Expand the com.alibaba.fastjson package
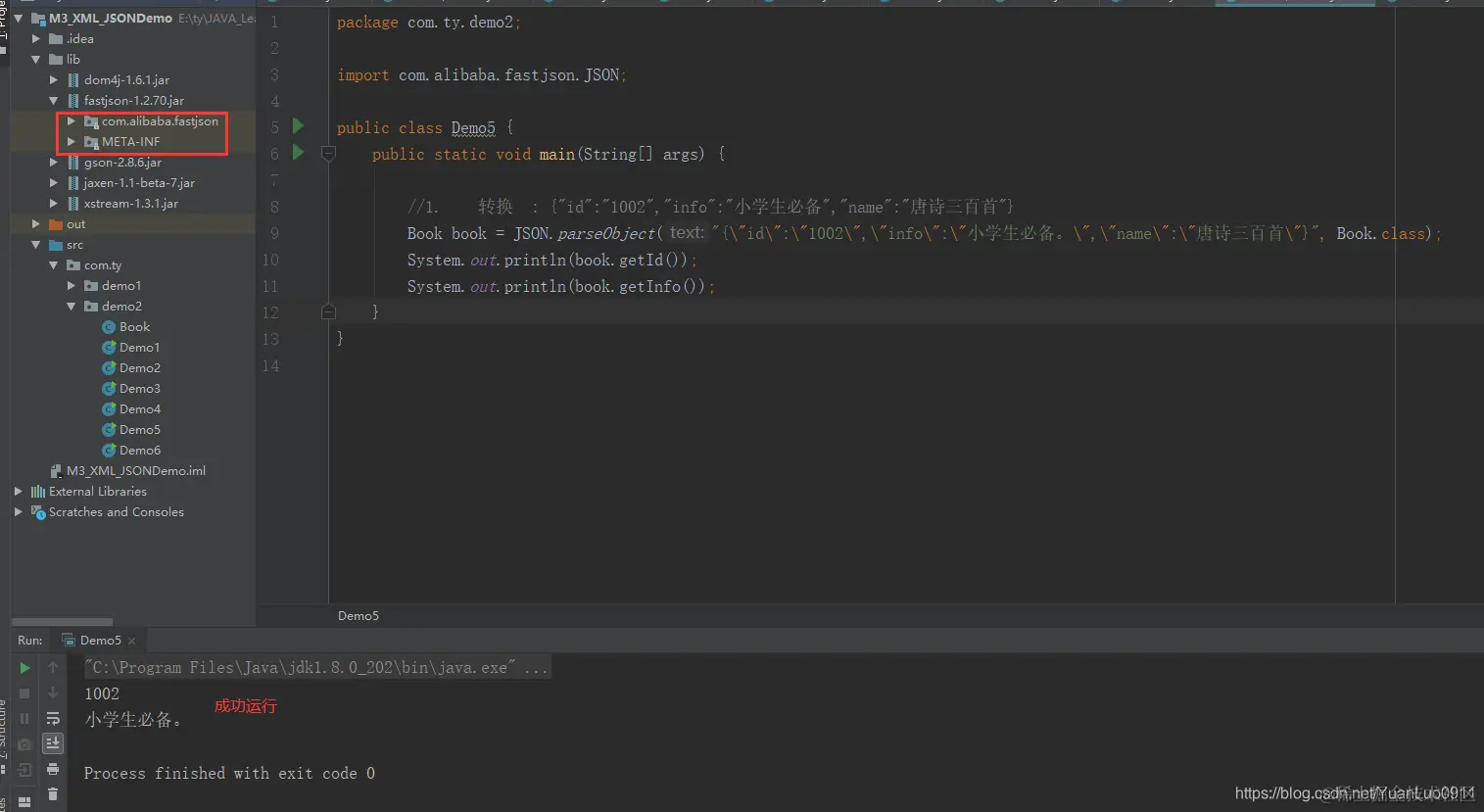 coord(72,121)
